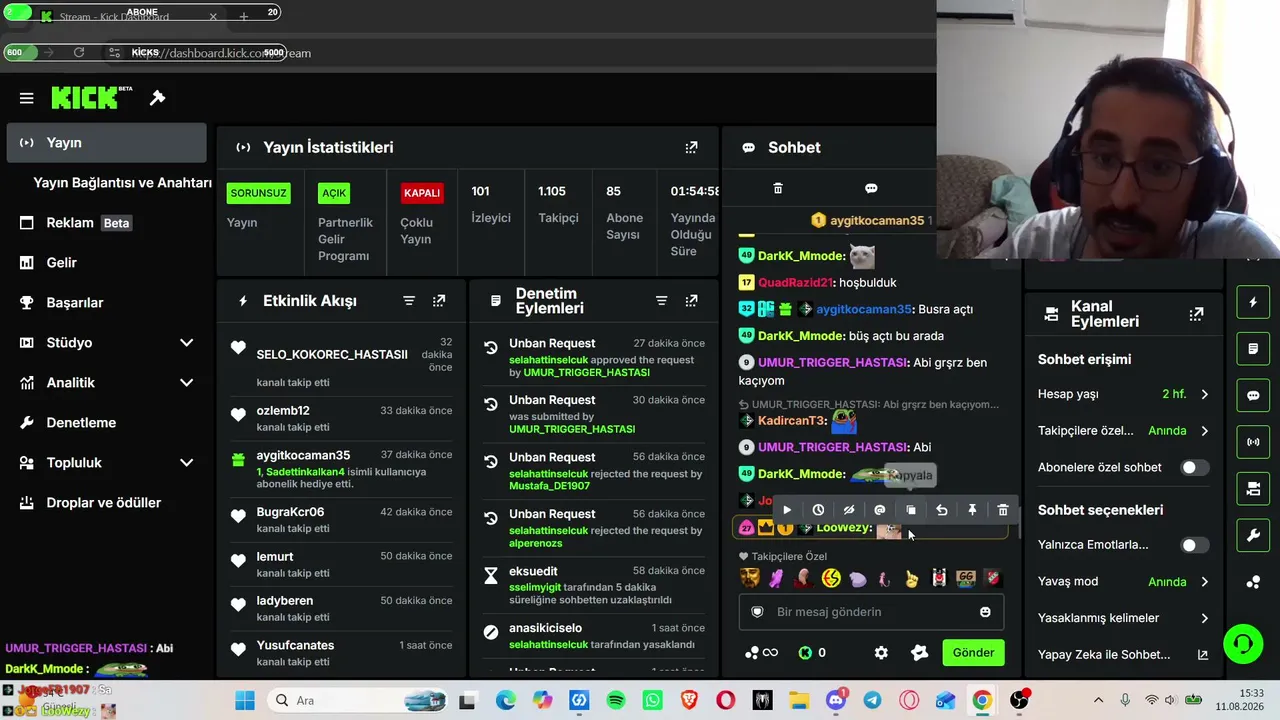Open chat settings gear below the message box
This screenshot has width=1280, height=720.
tap(881, 653)
